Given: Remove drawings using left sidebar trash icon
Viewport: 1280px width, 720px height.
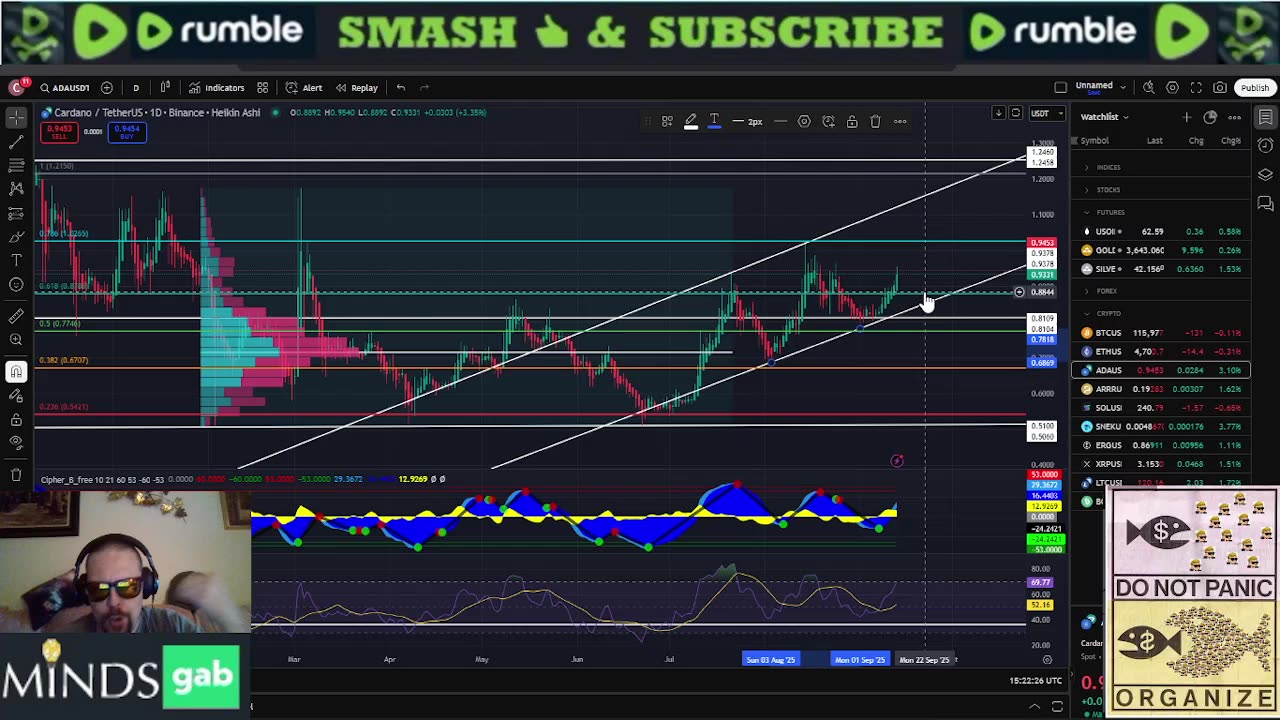Looking at the screenshot, I should click(16, 474).
